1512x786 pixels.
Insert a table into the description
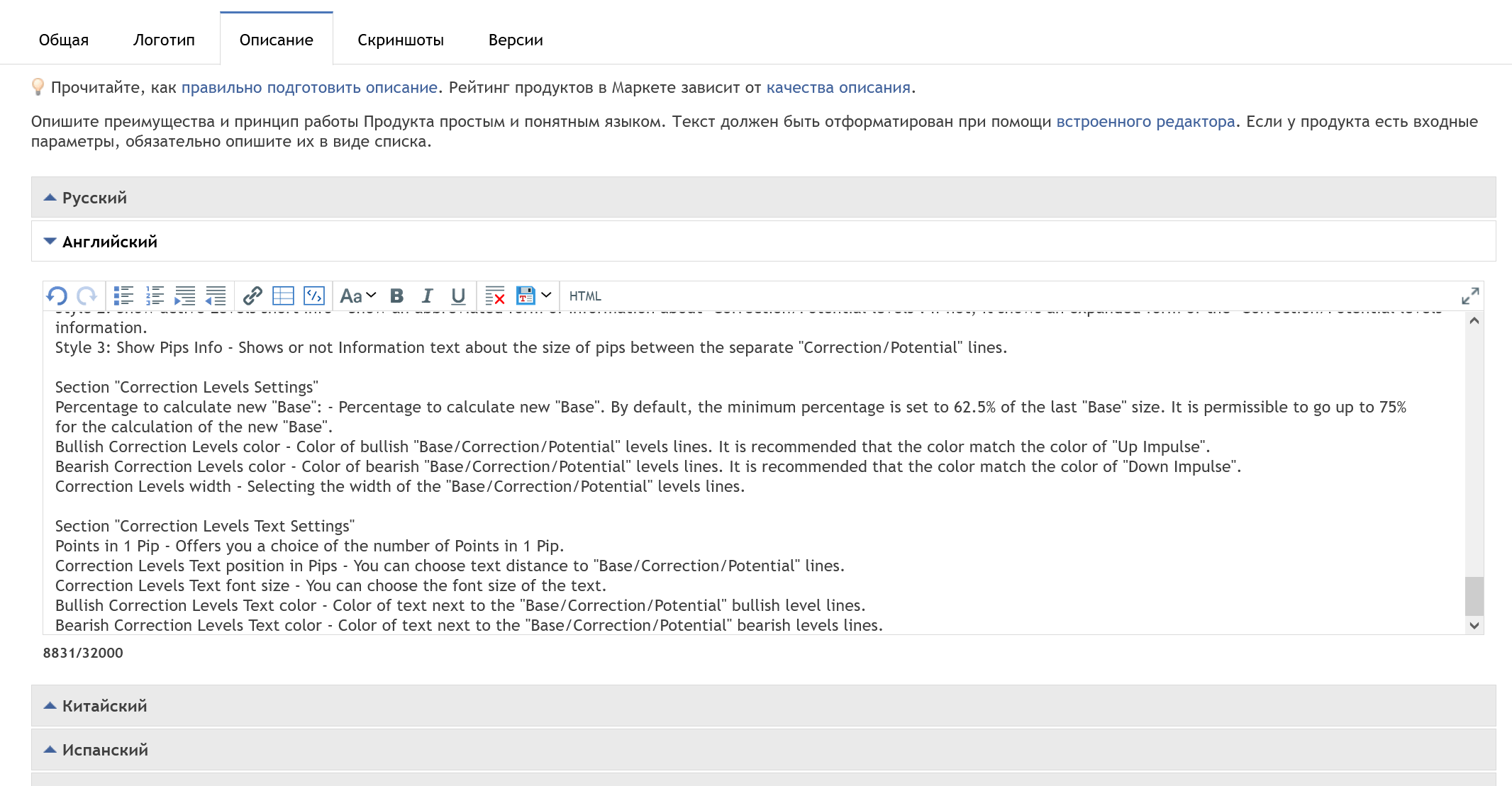pos(283,296)
